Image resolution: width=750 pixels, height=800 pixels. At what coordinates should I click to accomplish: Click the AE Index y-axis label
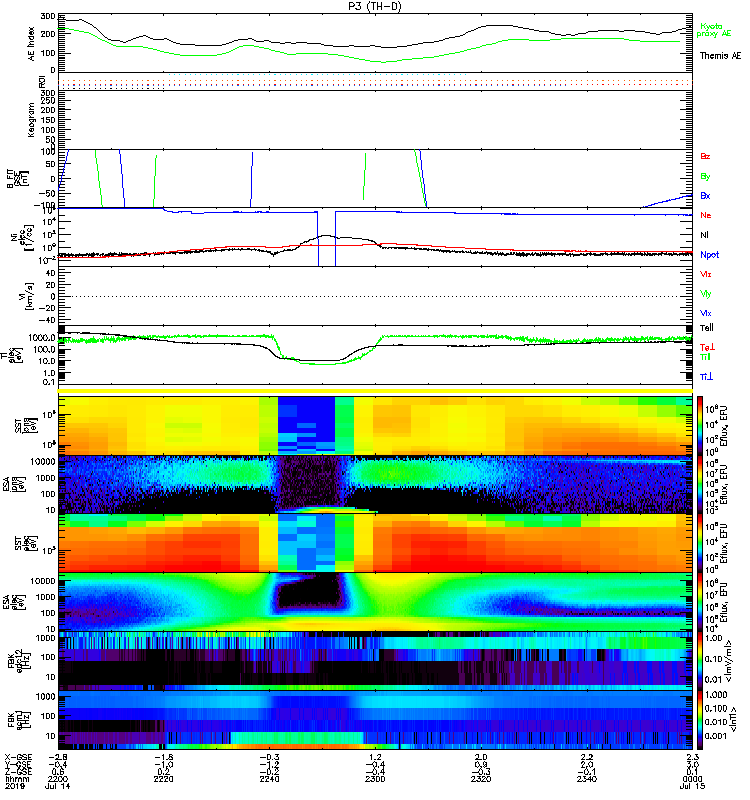[32, 44]
